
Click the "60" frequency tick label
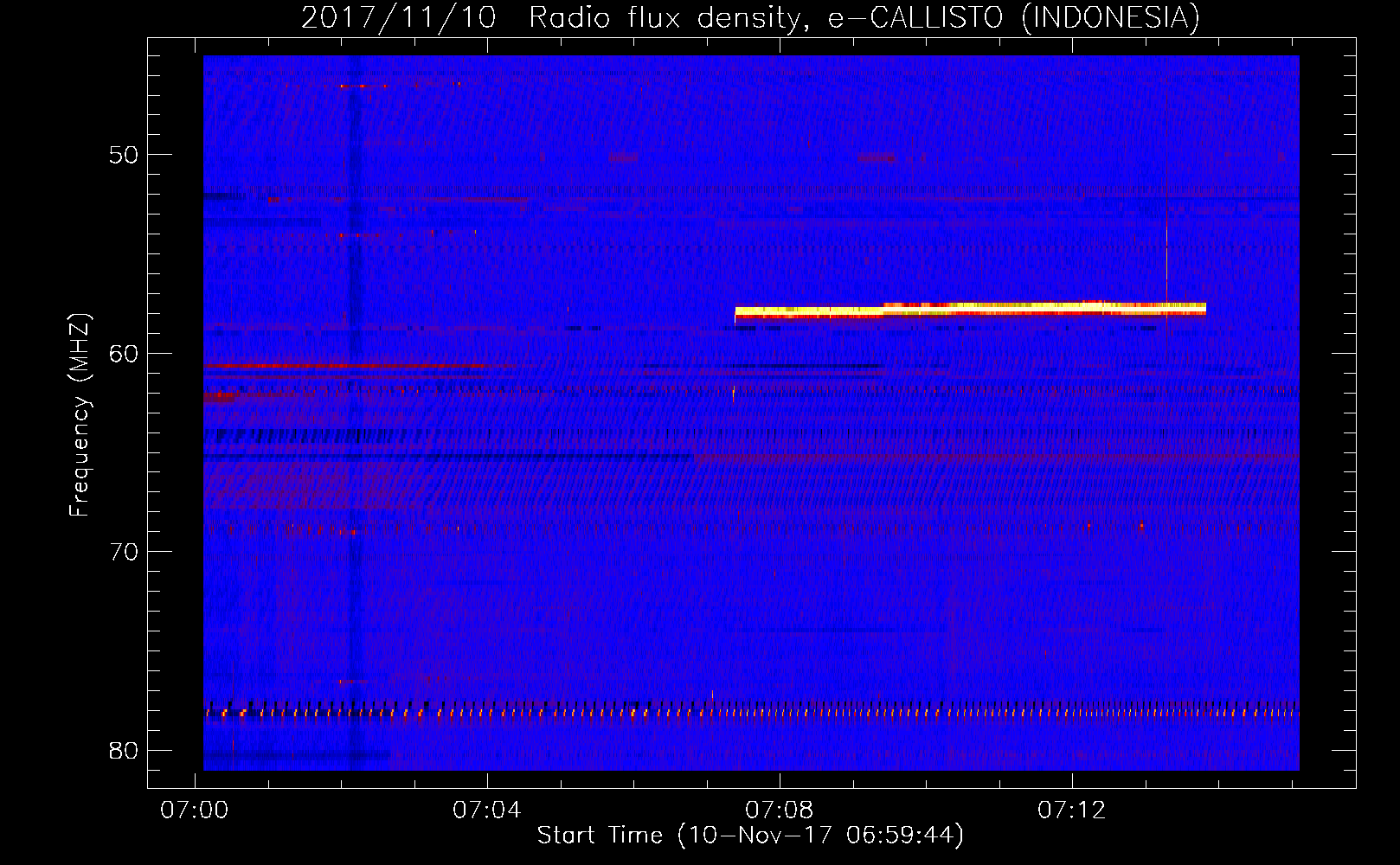[124, 354]
